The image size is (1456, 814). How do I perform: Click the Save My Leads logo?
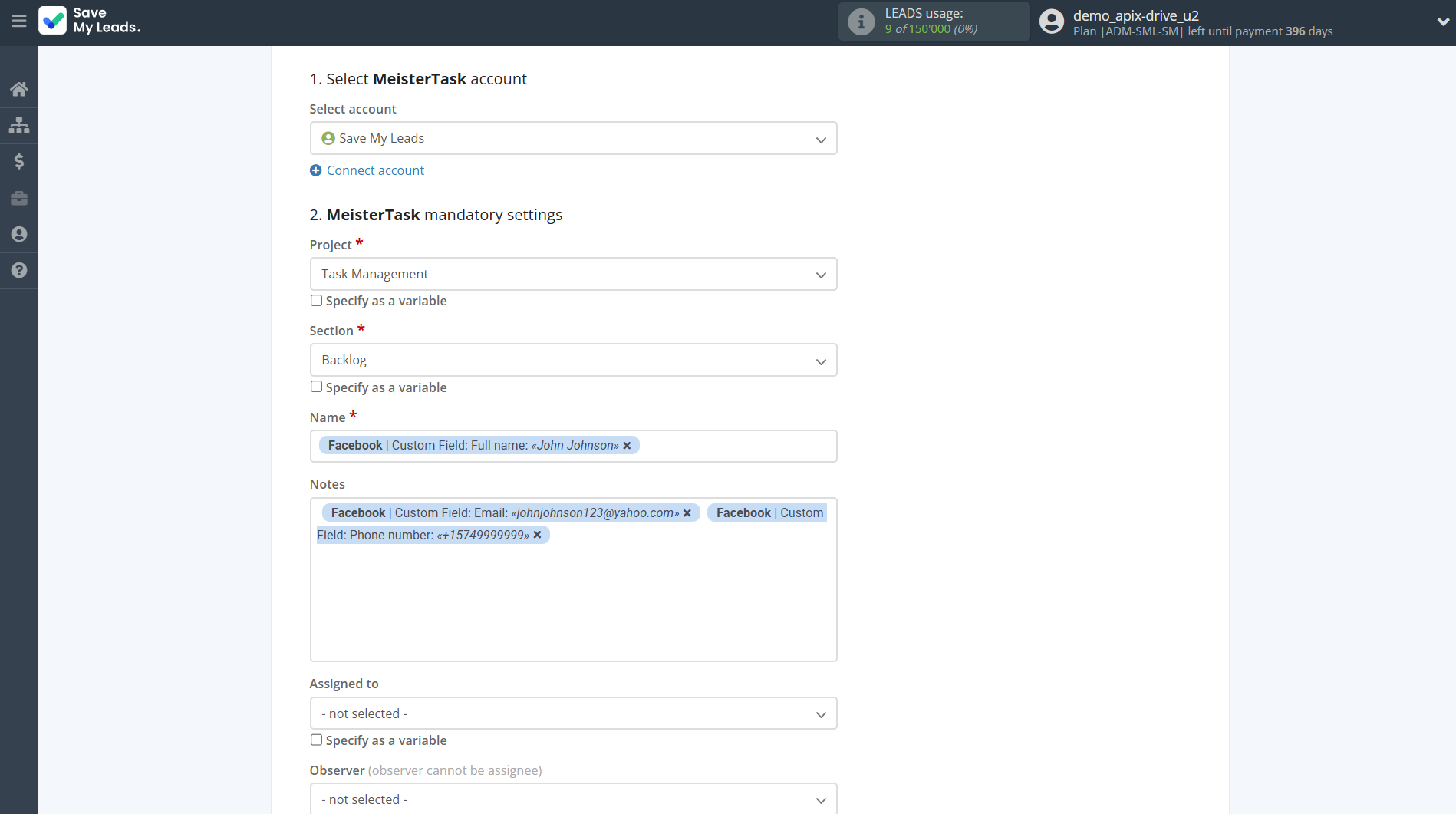(90, 21)
